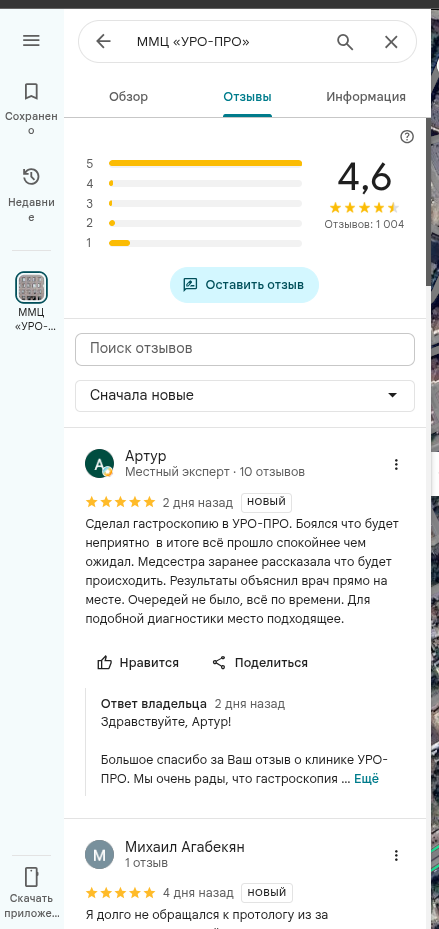This screenshot has height=929, width=439.
Task: Click the '2 дня назад' review date
Action: (198, 503)
